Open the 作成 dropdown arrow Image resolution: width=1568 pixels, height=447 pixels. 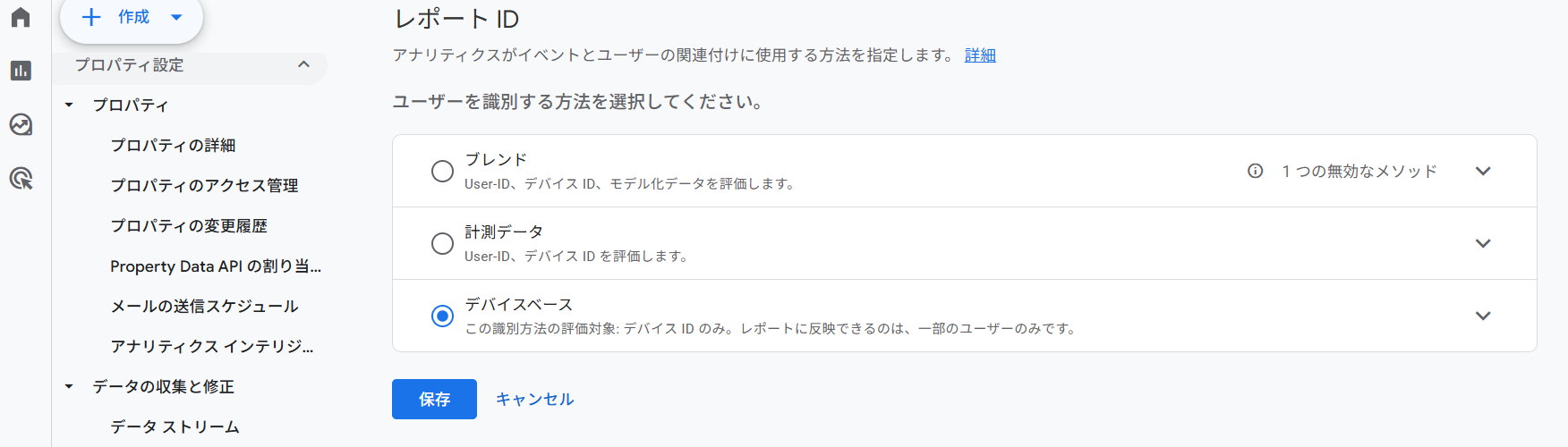[176, 17]
